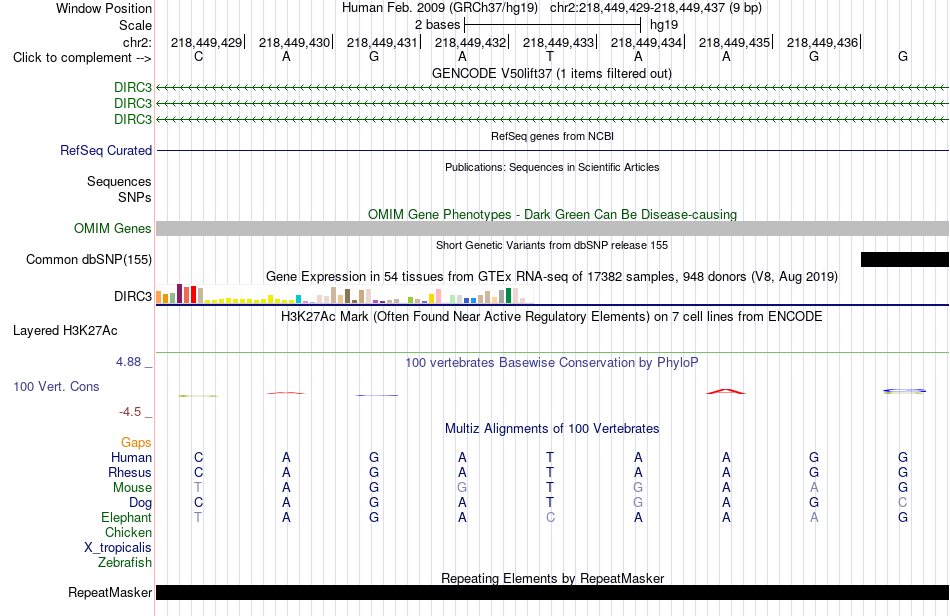Click the tall red PhyloP conservation peak

pos(726,391)
